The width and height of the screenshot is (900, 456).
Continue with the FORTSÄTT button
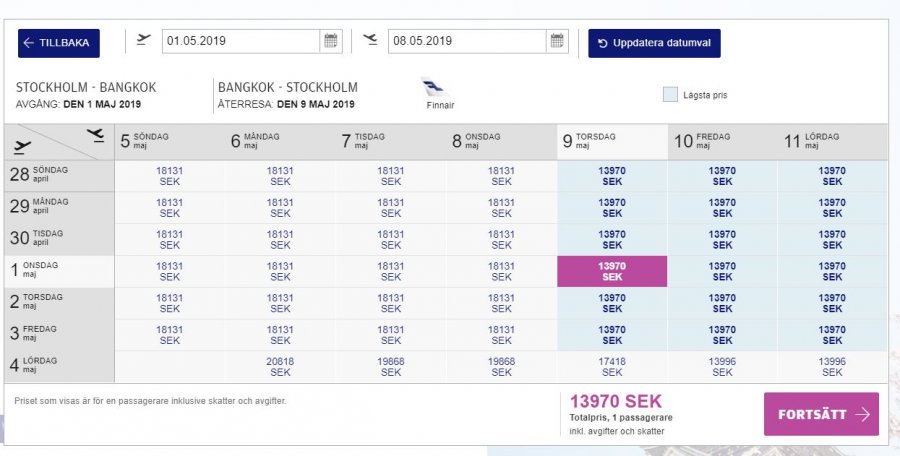click(x=821, y=414)
